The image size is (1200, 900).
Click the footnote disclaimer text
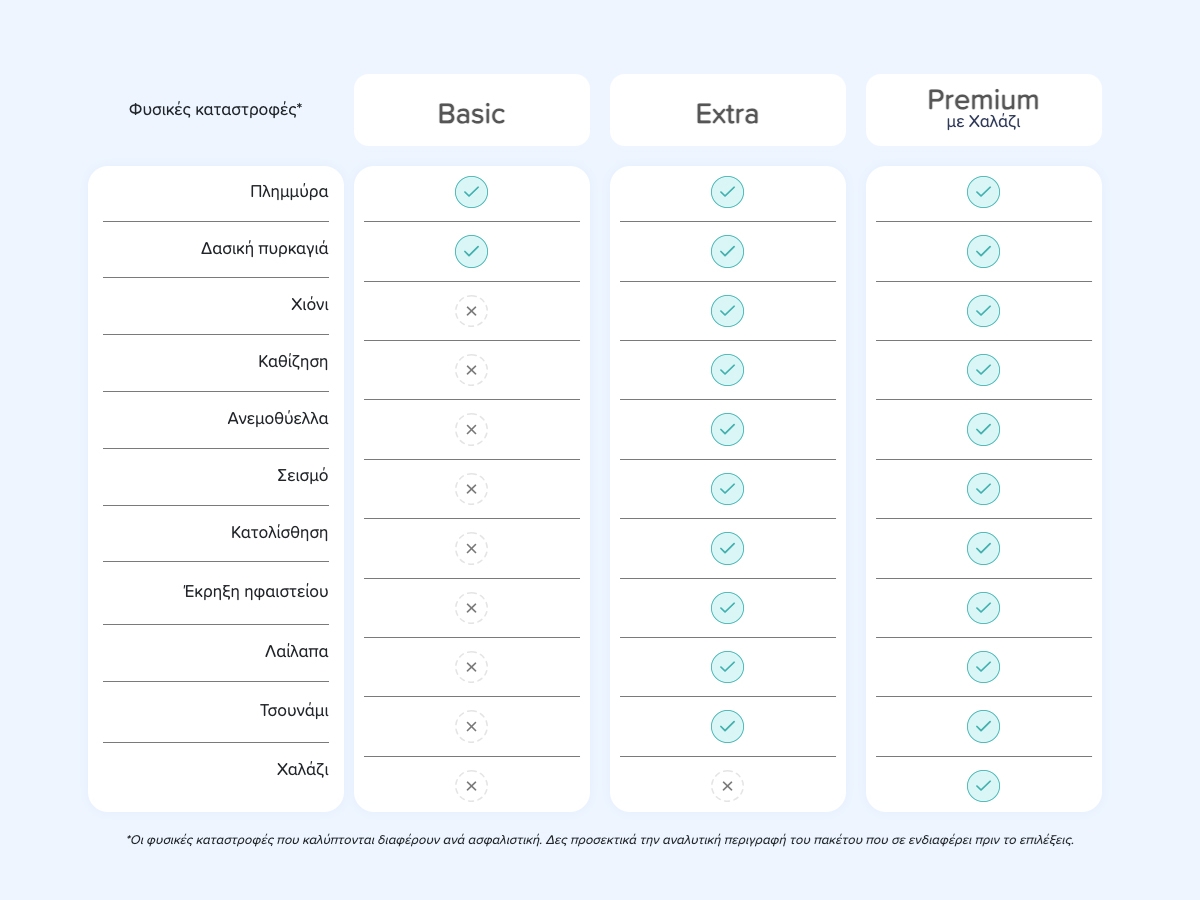(x=600, y=840)
